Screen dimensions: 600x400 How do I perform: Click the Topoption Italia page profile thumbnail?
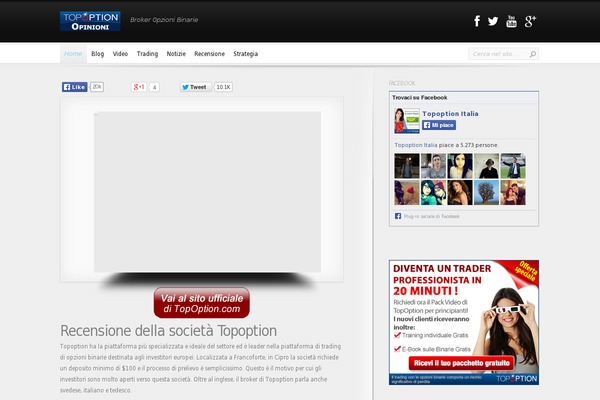pyautogui.click(x=407, y=121)
